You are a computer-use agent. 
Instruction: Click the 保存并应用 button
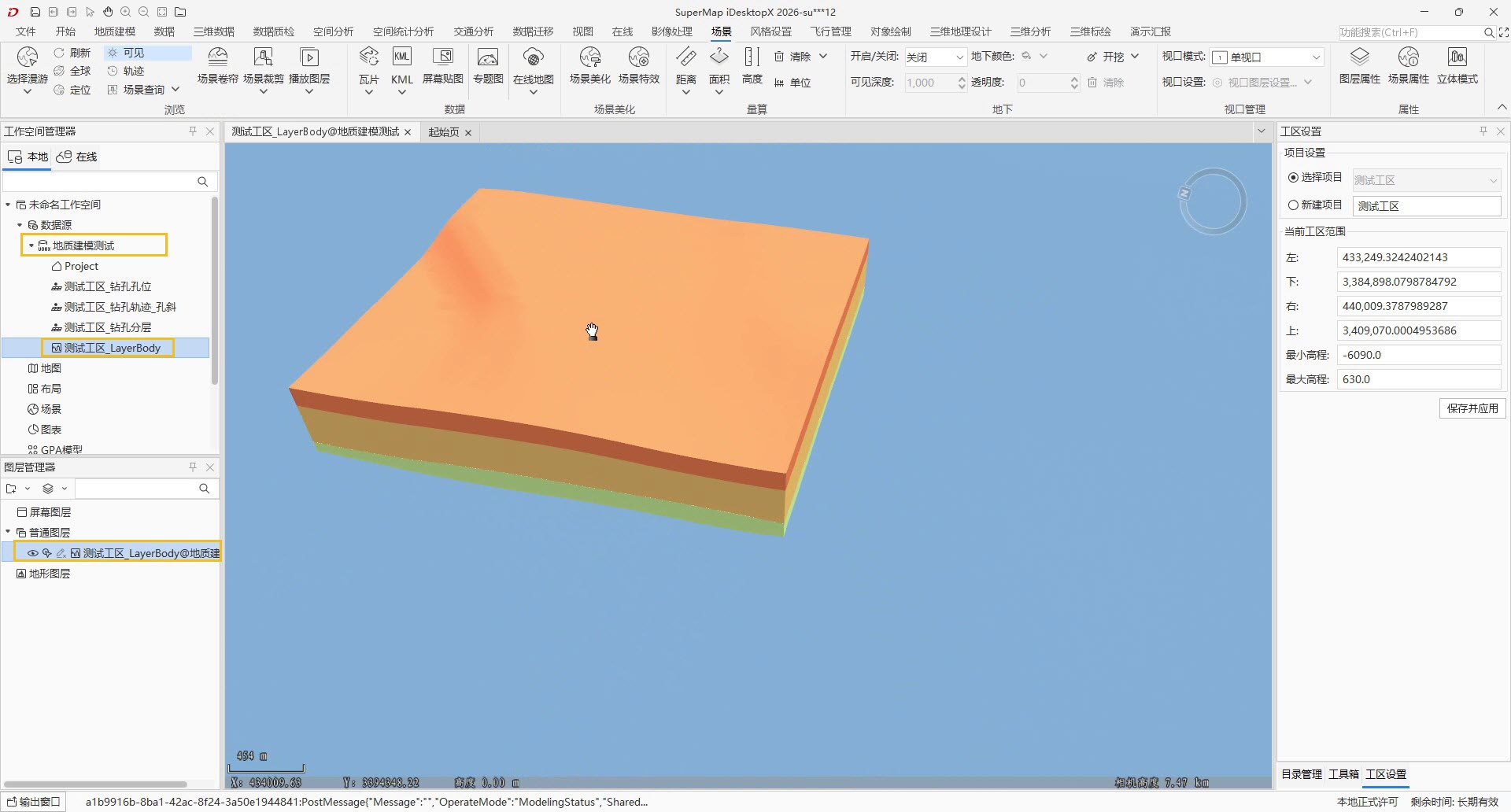pos(1472,408)
